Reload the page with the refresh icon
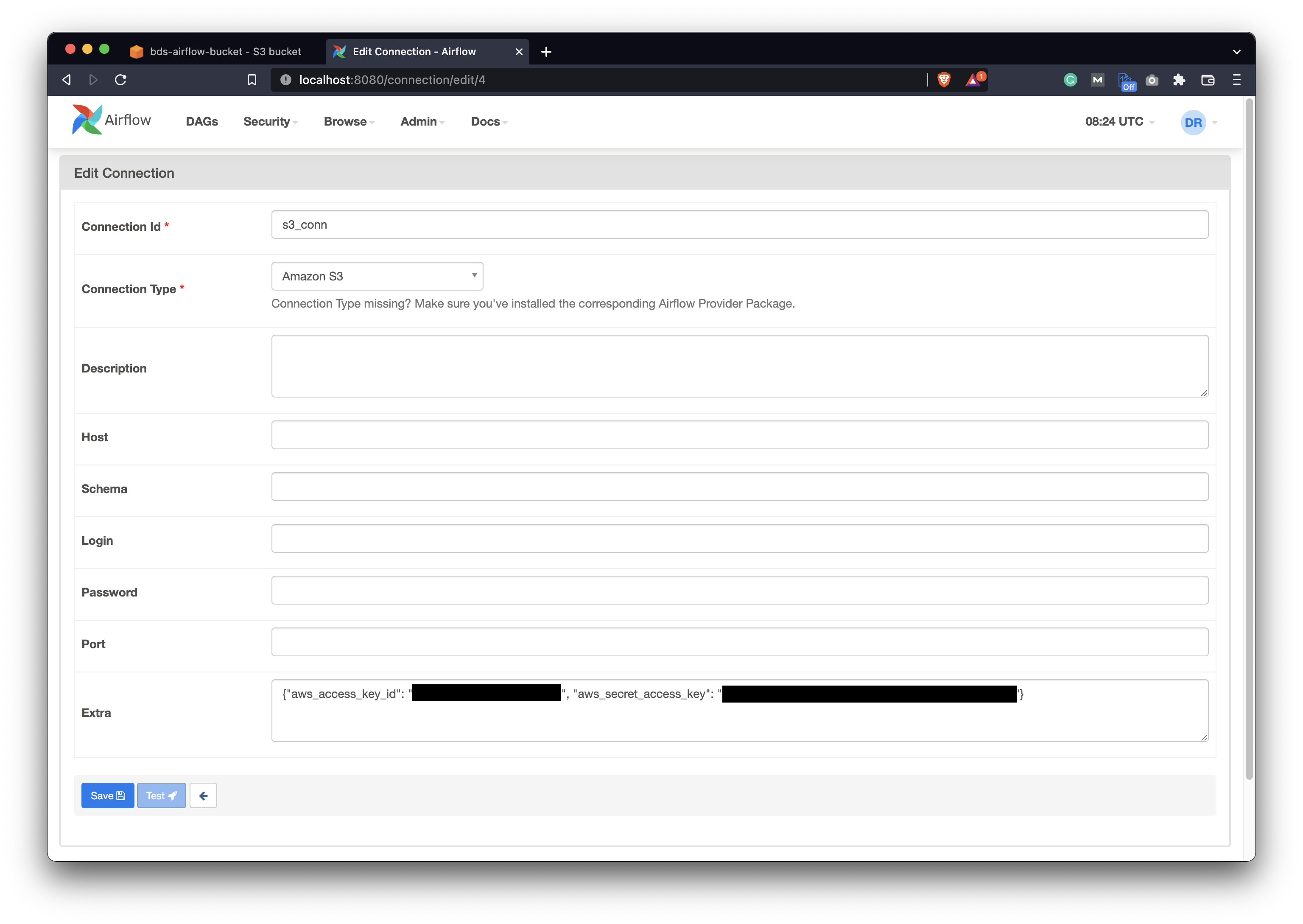This screenshot has width=1303, height=924. (121, 80)
